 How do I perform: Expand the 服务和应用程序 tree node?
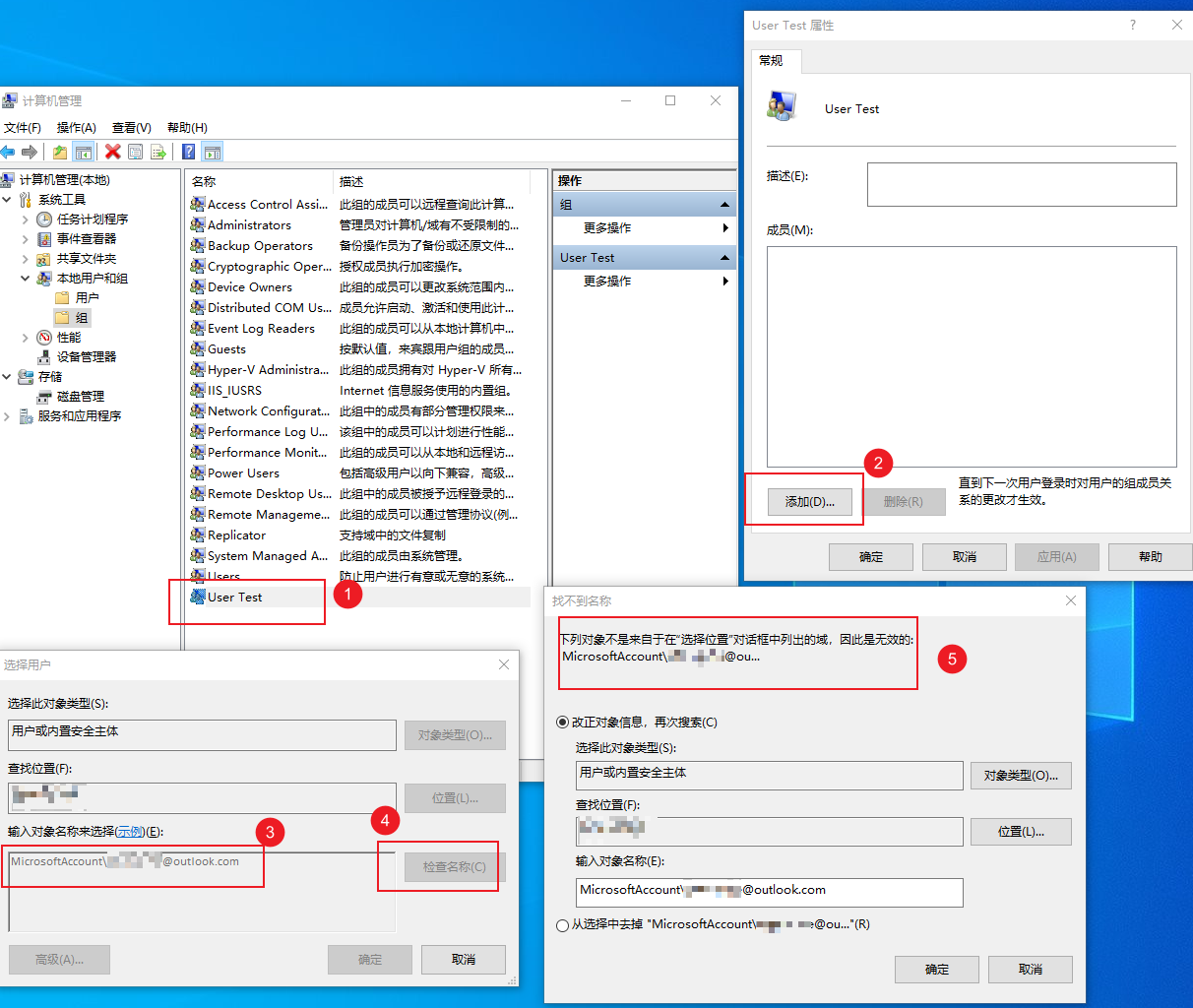[7, 416]
